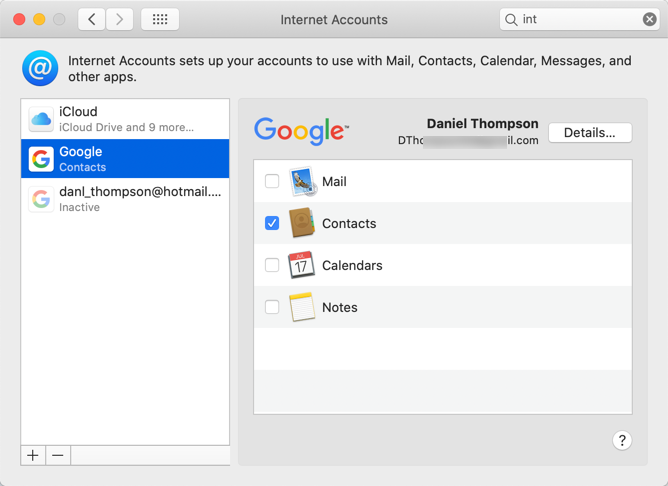668x486 pixels.
Task: Click the Calendars app icon
Action: tap(302, 265)
